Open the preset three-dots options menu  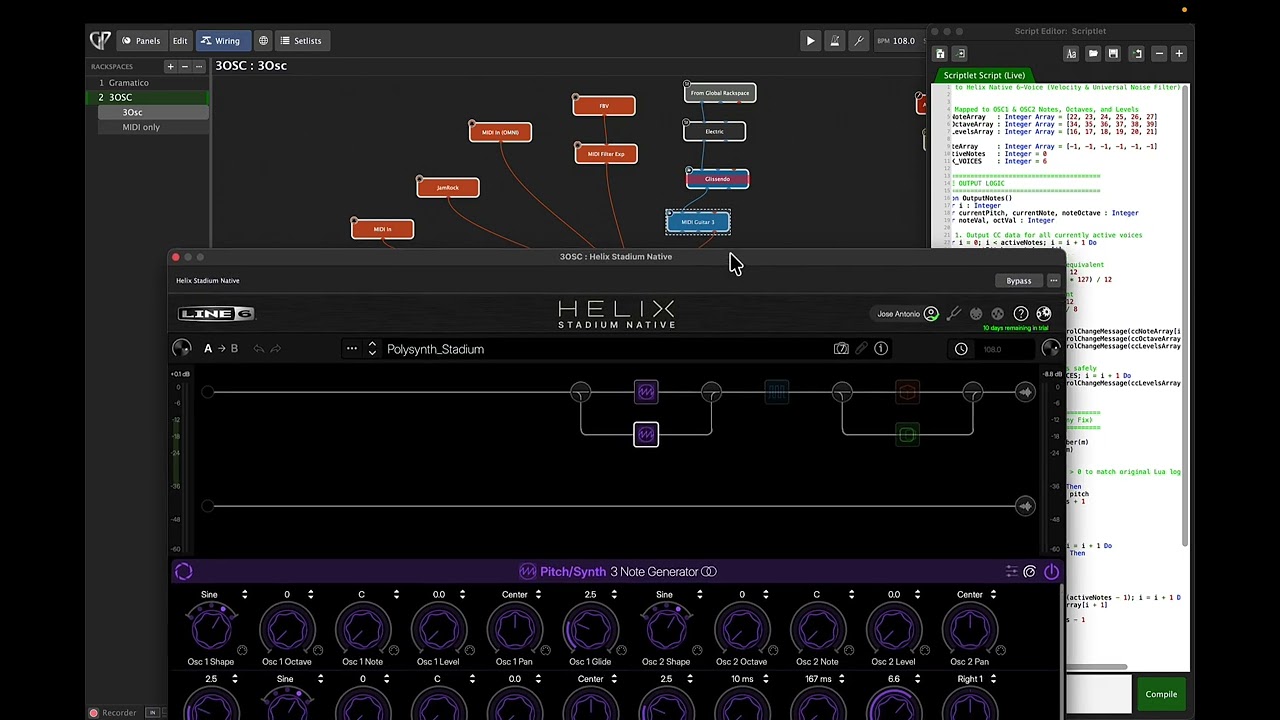click(352, 349)
